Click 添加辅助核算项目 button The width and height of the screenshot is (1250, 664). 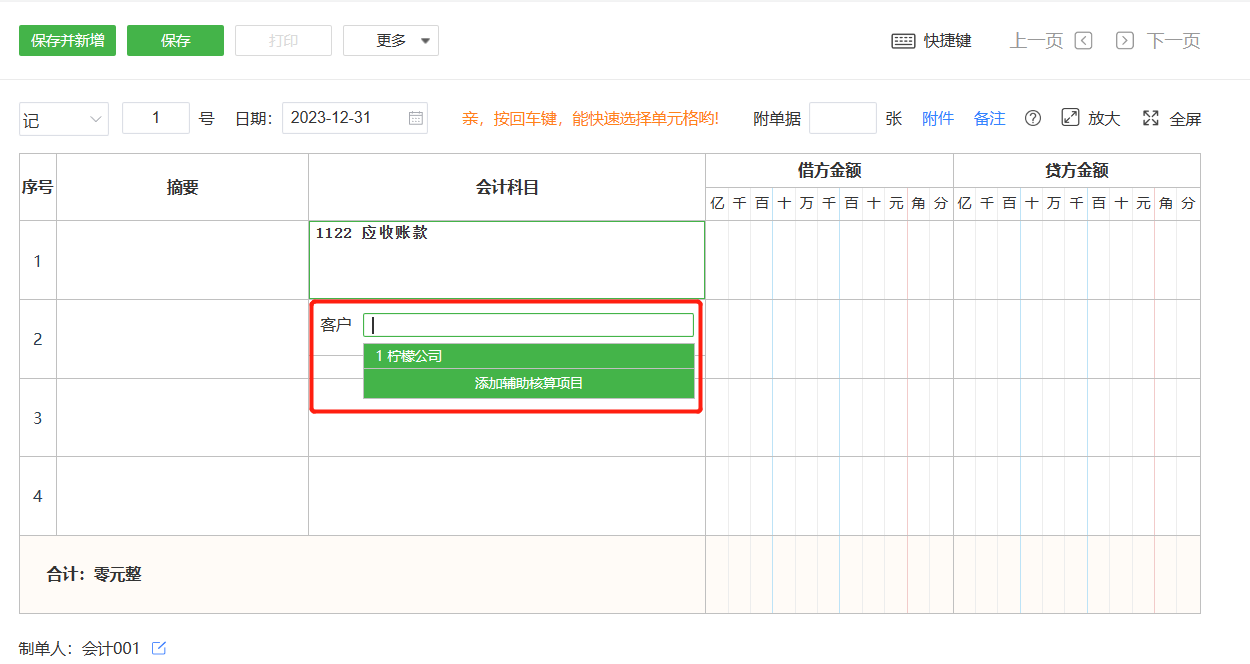tap(529, 383)
